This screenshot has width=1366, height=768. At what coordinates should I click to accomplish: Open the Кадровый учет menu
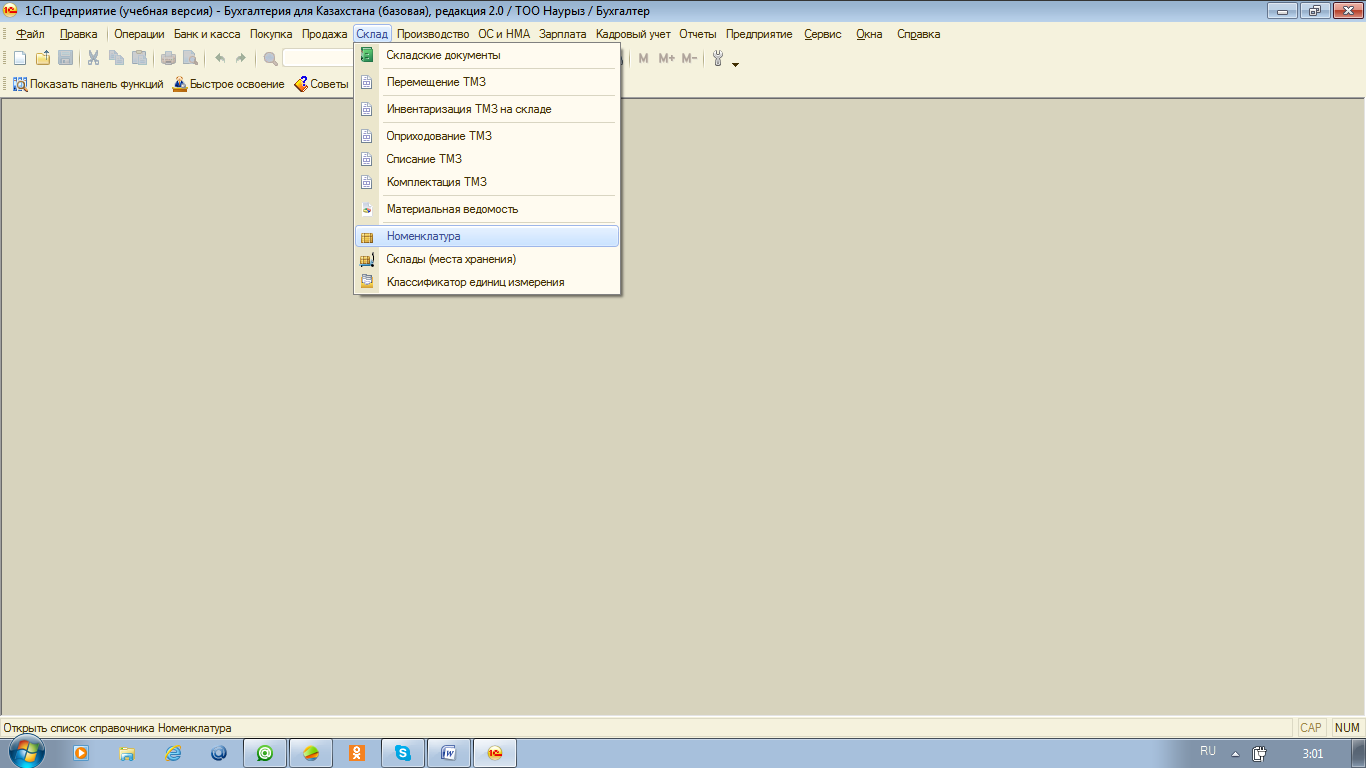tap(633, 34)
